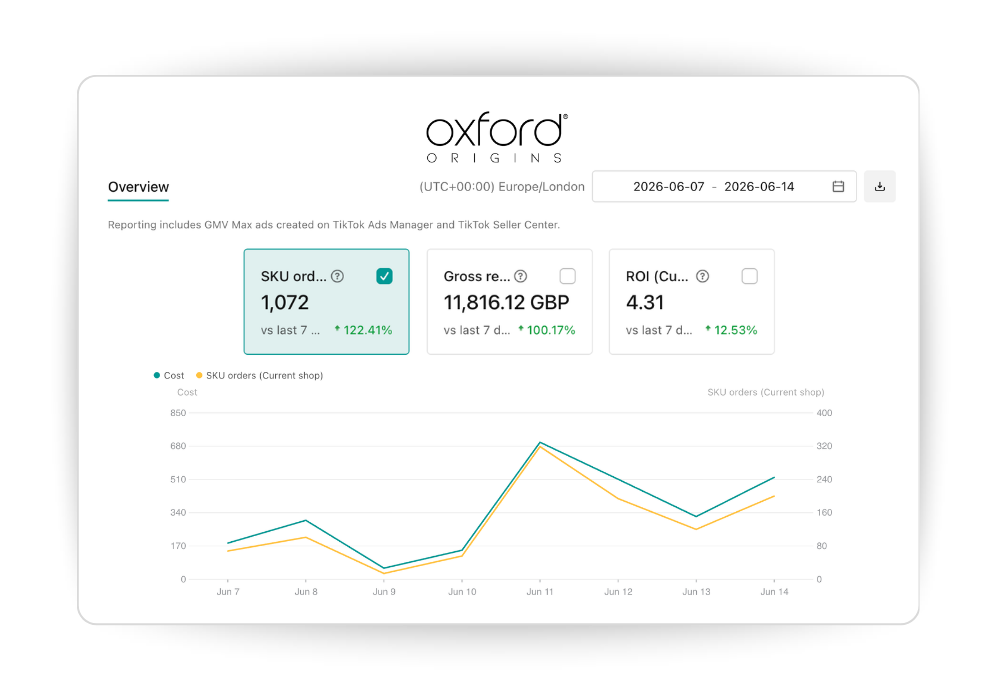Screen dimensions: 1000x700
Task: Click the SKU orders (Current shop) axis title
Action: click(x=765, y=392)
